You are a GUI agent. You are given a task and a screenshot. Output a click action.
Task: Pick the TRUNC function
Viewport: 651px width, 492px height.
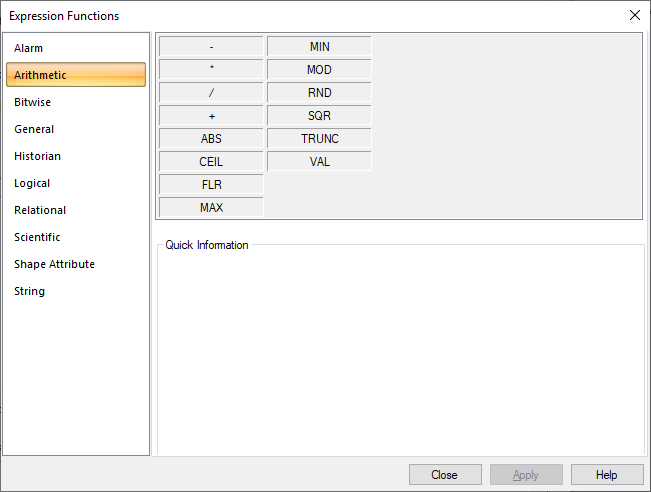319,138
